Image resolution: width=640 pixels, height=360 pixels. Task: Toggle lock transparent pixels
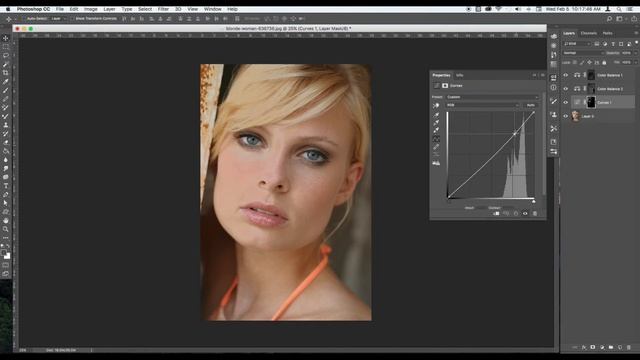(575, 62)
